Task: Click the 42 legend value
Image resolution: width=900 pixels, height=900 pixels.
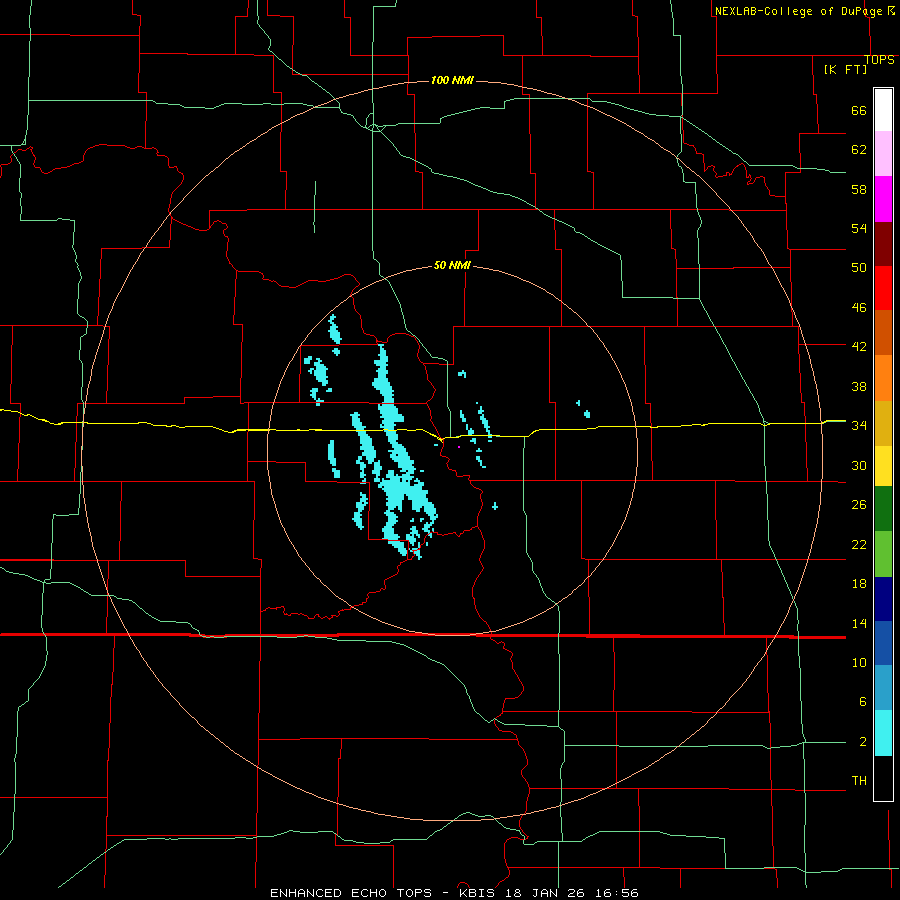Action: tap(859, 346)
